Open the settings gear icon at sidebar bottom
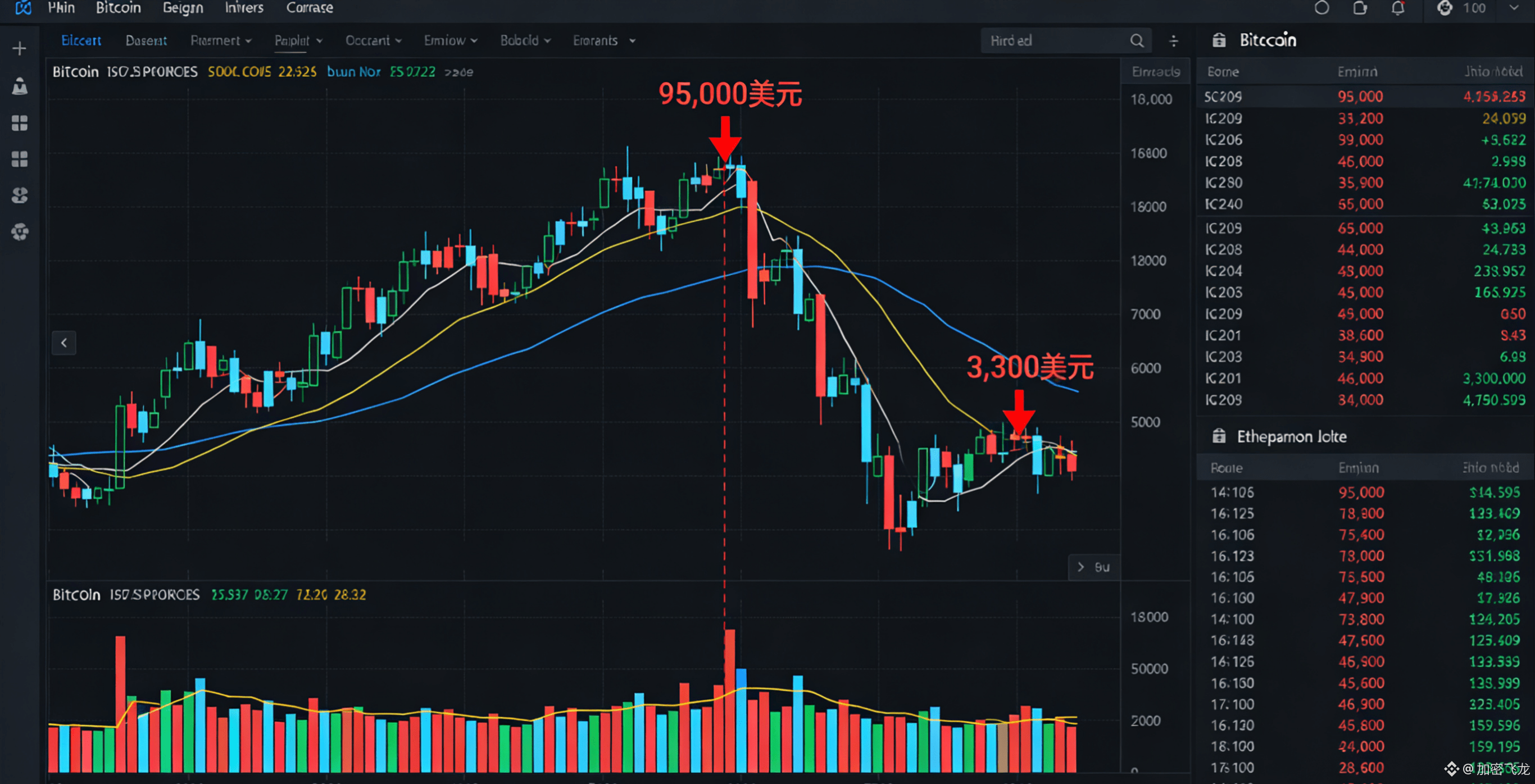Viewport: 1535px width, 784px height. point(19,233)
